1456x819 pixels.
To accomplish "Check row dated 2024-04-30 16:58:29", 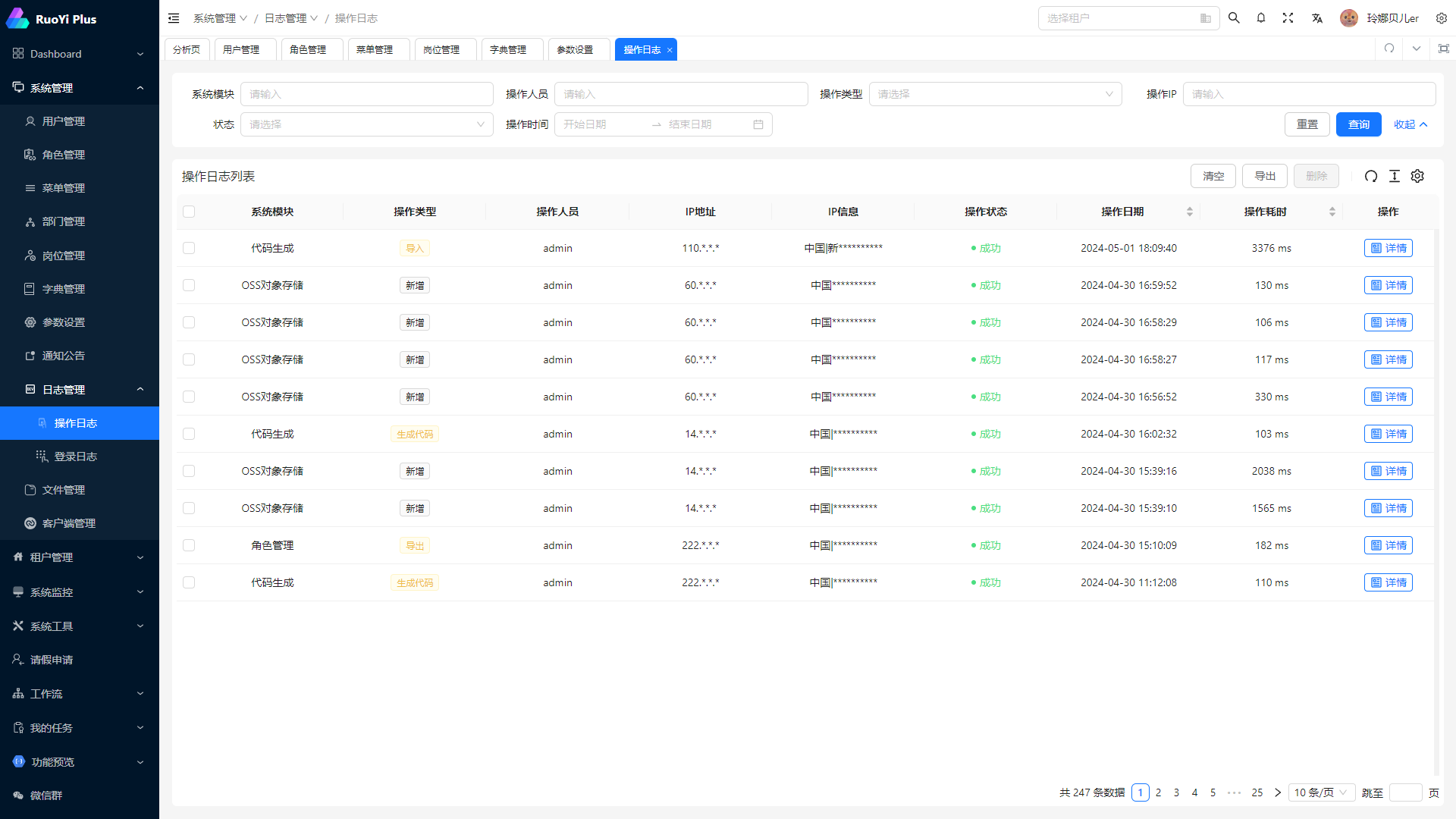I will 189,322.
